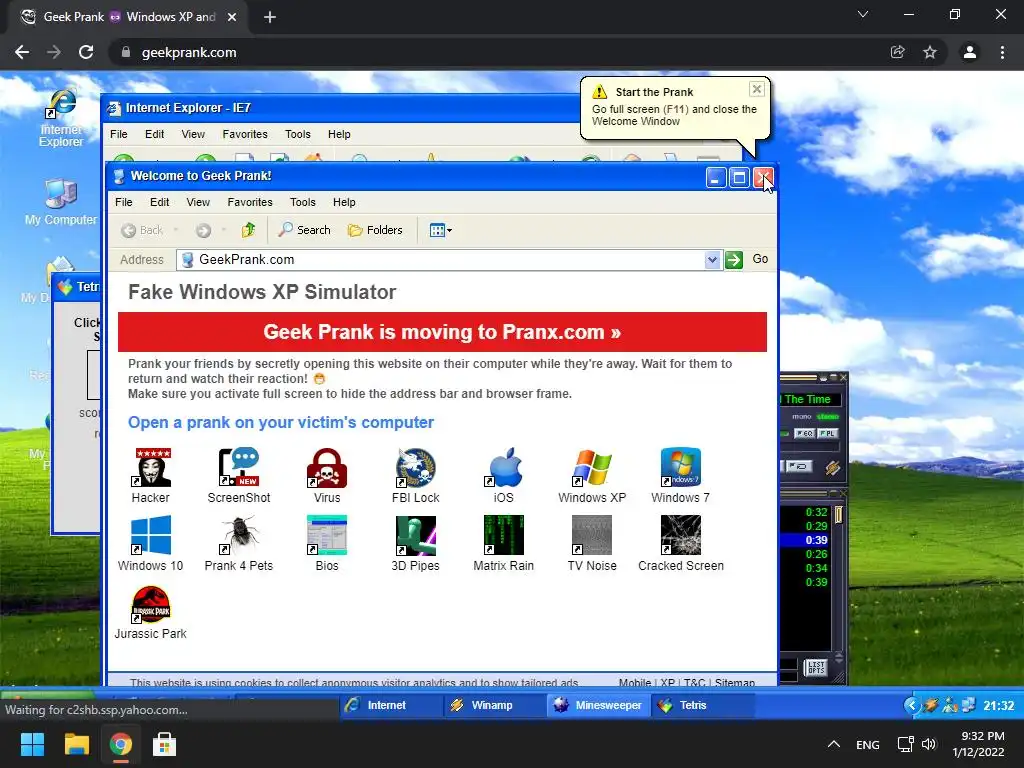Screen dimensions: 1024x768
Task: Start the Matrix Rain prank
Action: [x=504, y=543]
